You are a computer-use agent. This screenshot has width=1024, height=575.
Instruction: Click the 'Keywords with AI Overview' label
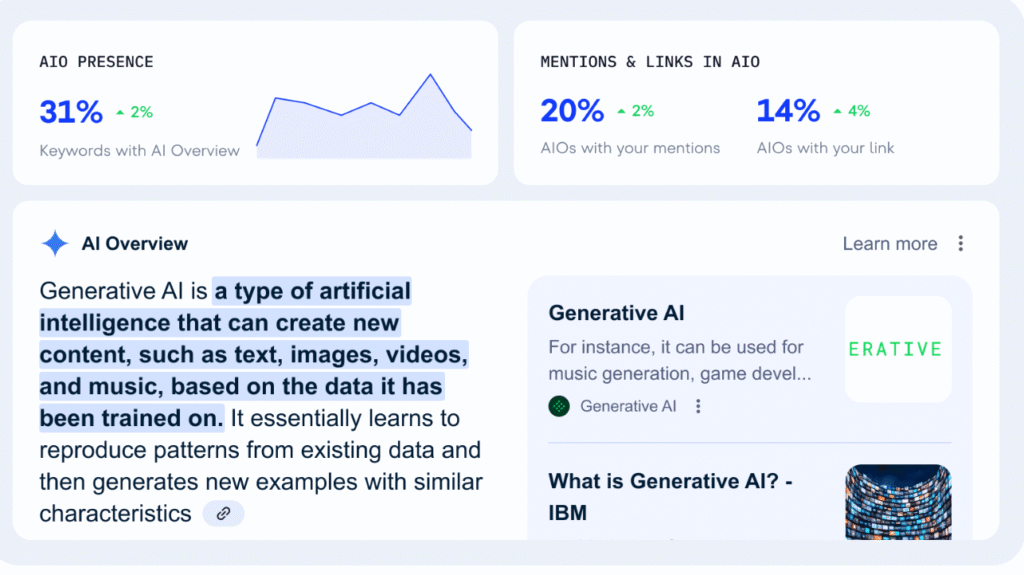point(139,151)
